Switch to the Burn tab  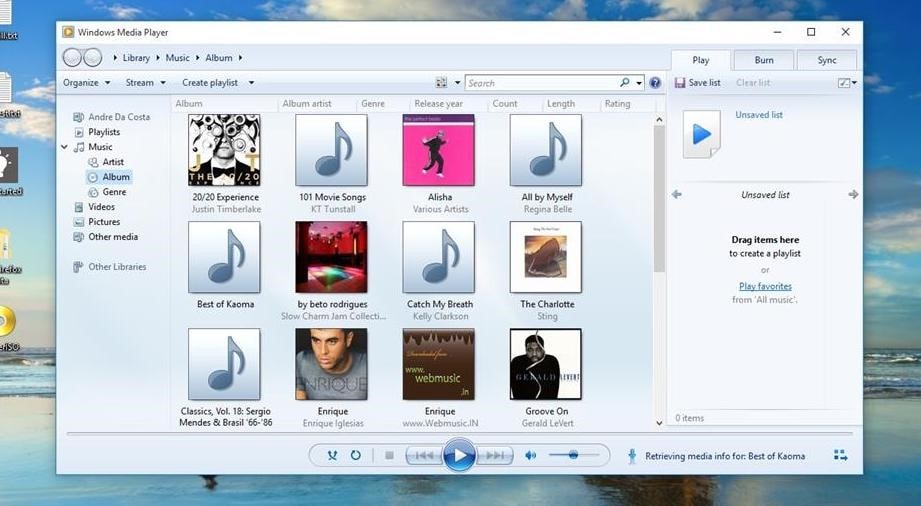tap(764, 60)
